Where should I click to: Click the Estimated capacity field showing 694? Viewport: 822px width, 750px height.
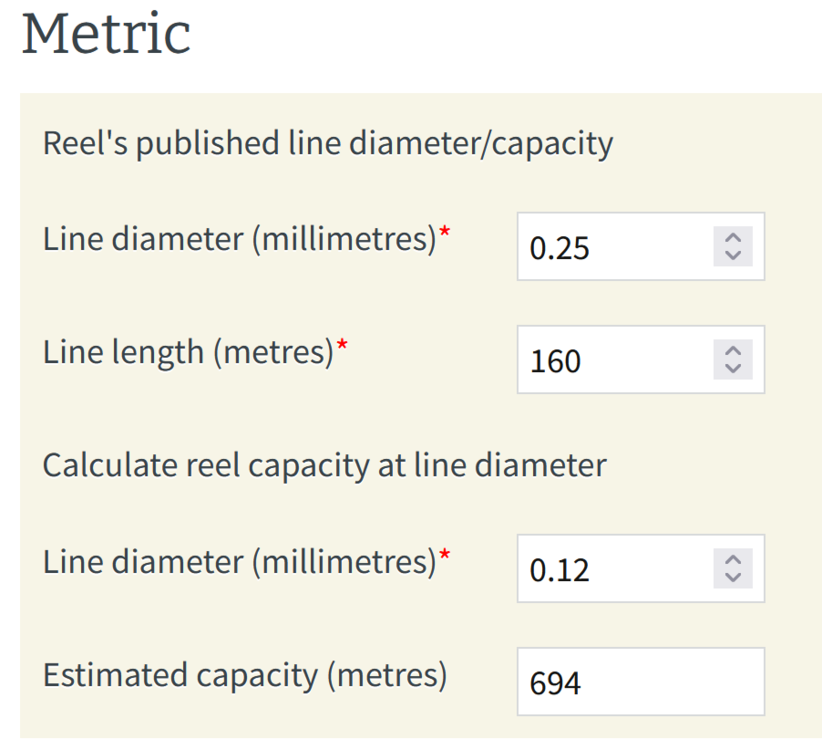[641, 682]
